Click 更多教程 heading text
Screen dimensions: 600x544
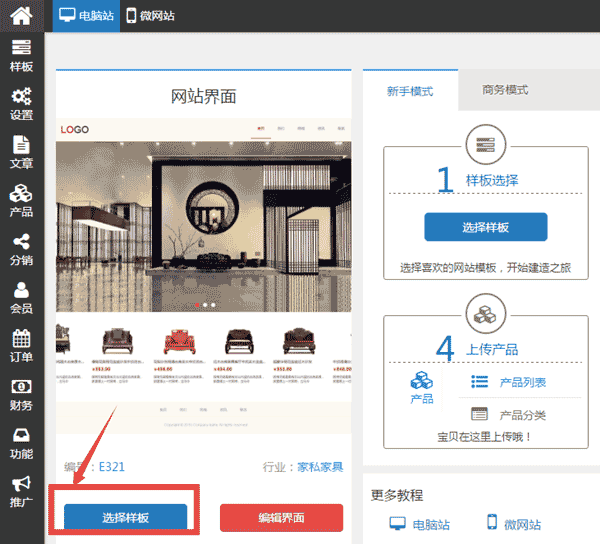click(397, 495)
